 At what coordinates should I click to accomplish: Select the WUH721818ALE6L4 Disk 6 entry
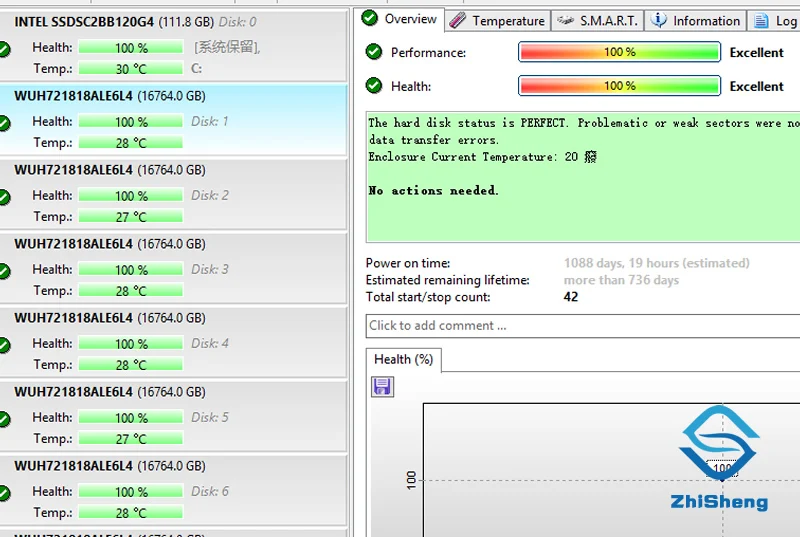click(x=173, y=490)
